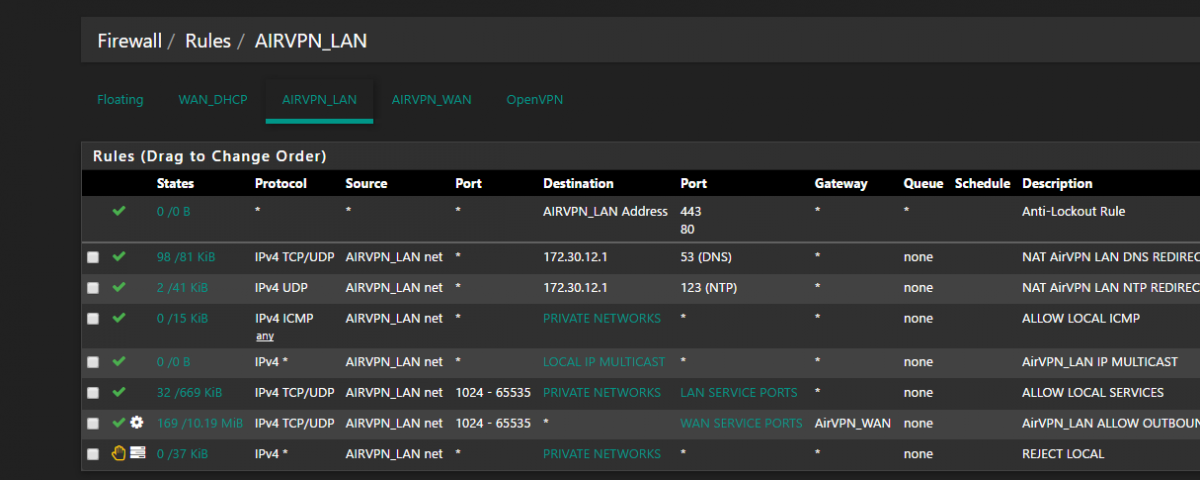Open PRIVATE NETWORKS alias in ALLOW LOCAL ICMP row
The height and width of the screenshot is (480, 1200).
602,319
